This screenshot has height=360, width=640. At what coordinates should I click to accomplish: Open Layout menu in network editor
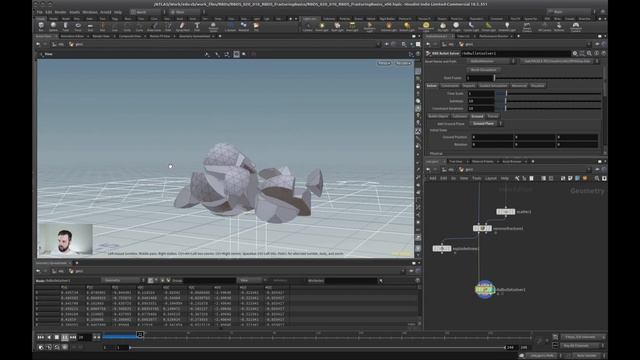pos(490,178)
